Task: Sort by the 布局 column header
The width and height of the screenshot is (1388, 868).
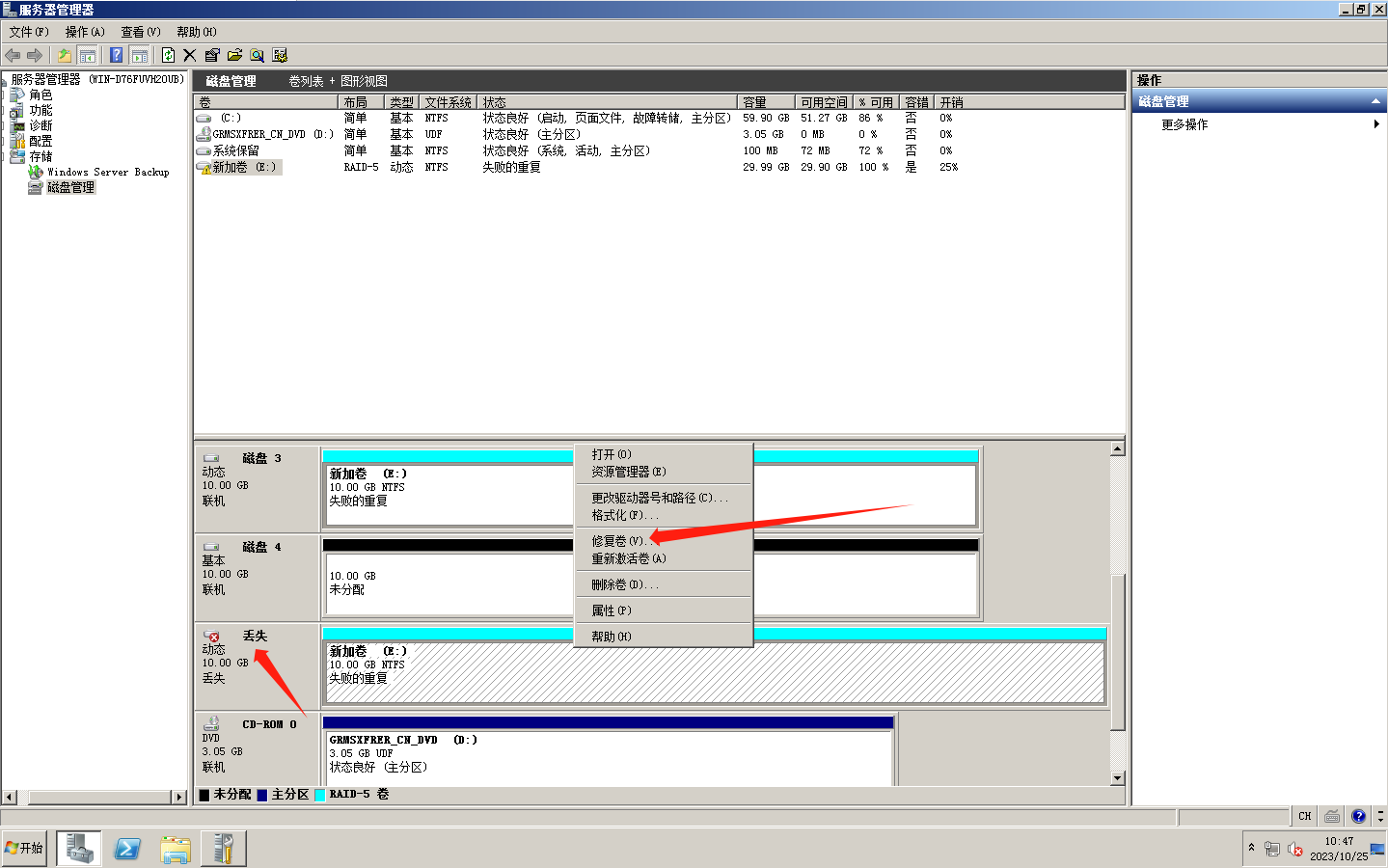Action: 361,102
